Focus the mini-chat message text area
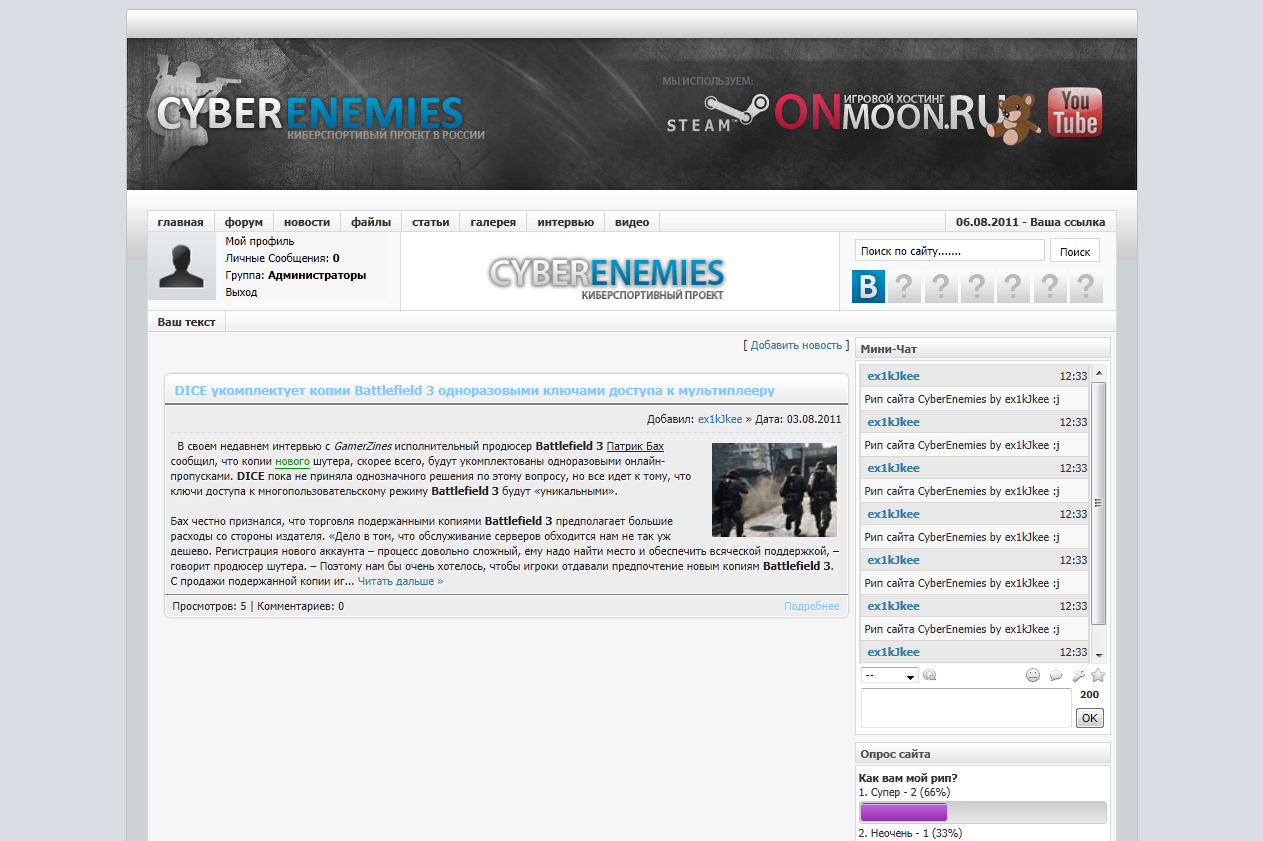 pos(966,708)
